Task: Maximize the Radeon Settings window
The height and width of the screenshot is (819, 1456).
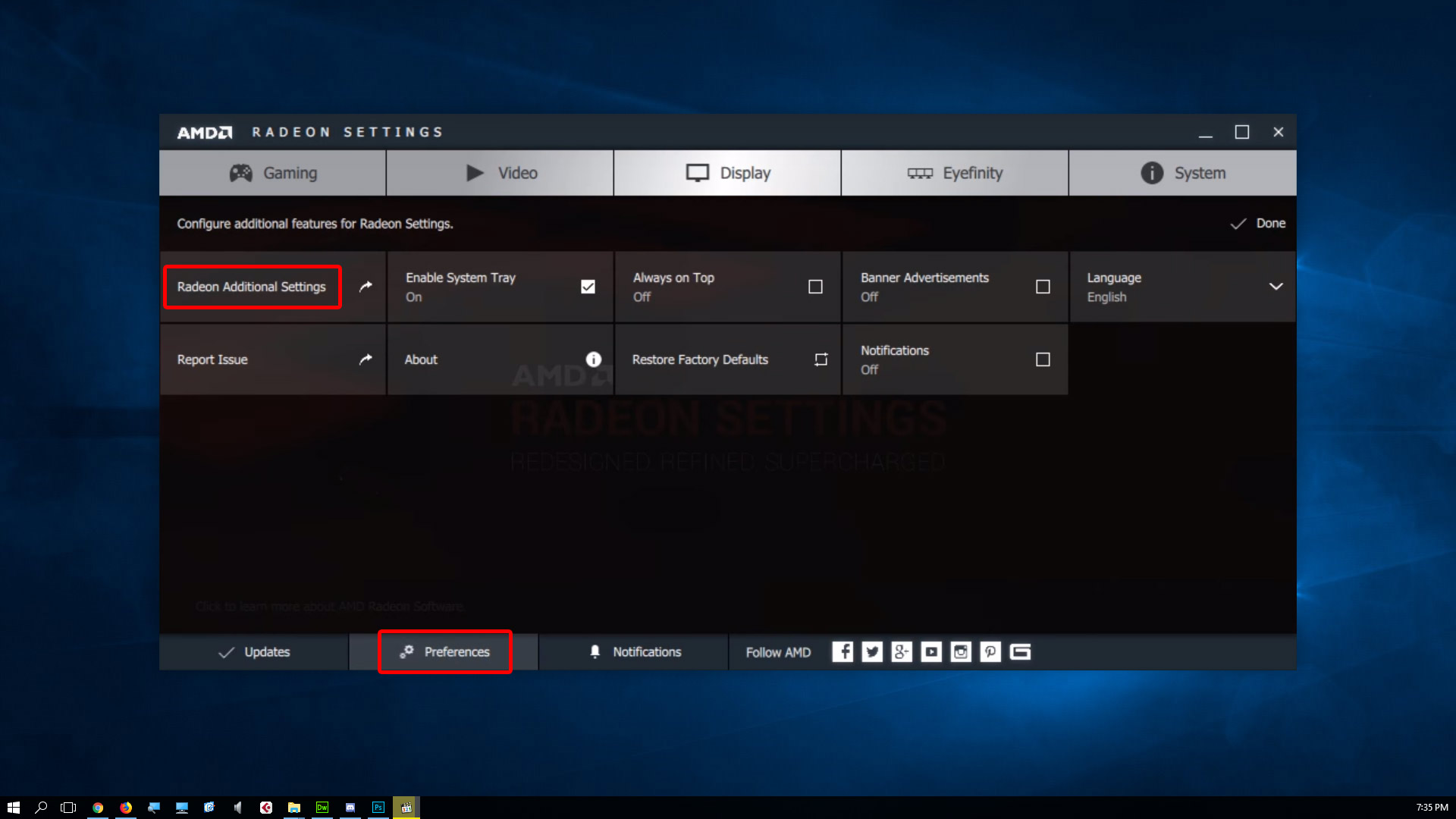Action: pos(1242,132)
